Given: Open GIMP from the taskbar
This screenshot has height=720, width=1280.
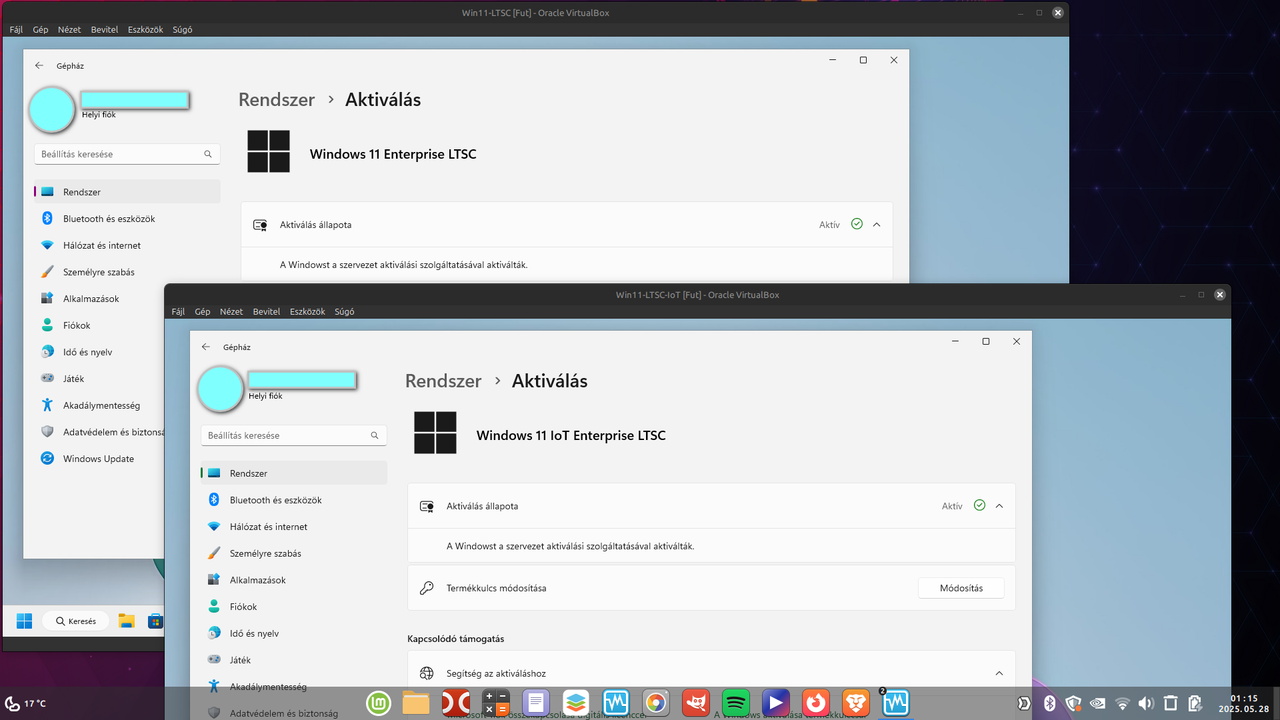Looking at the screenshot, I should pyautogui.click(x=696, y=702).
